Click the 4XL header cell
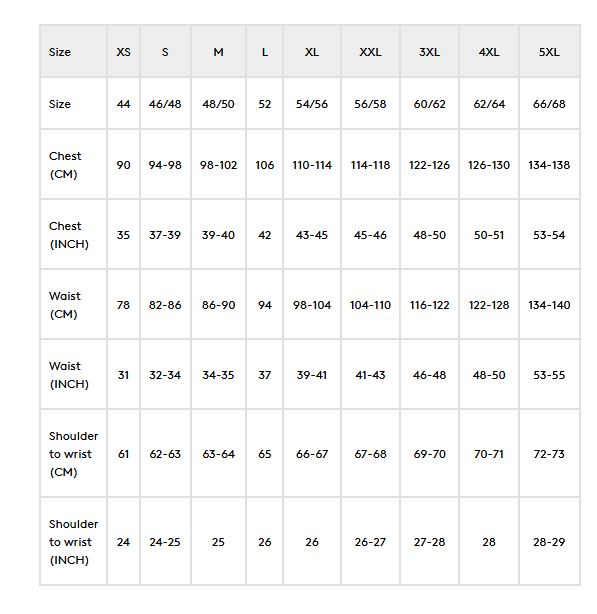This screenshot has width=597, height=614. [489, 52]
